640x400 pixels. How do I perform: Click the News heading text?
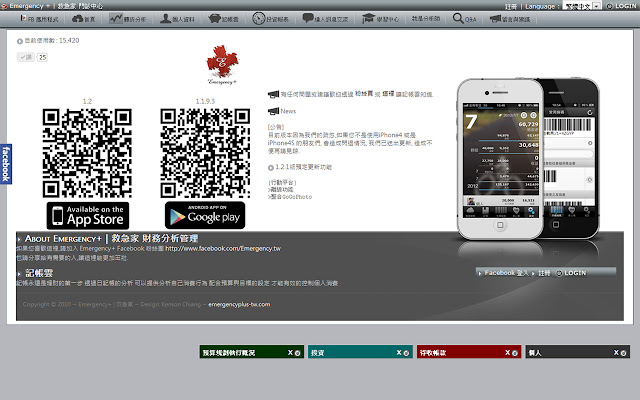[288, 111]
